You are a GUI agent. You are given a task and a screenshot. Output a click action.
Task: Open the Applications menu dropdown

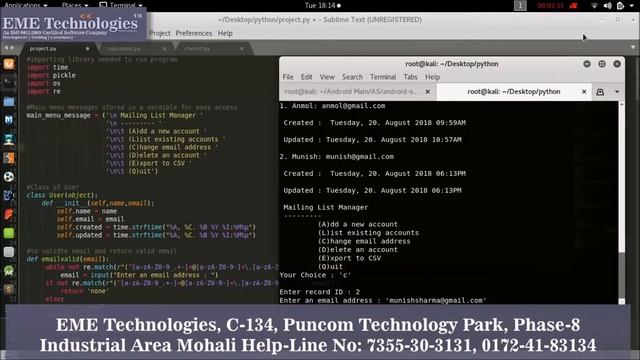pyautogui.click(x=25, y=5)
